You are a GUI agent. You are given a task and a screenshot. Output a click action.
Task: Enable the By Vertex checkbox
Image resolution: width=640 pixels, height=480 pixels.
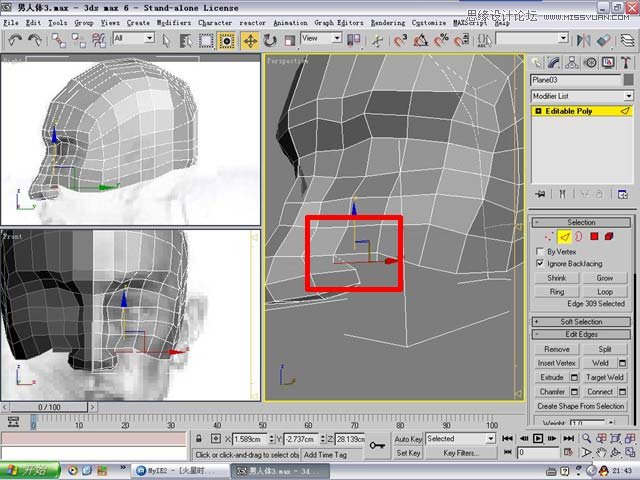tap(540, 251)
